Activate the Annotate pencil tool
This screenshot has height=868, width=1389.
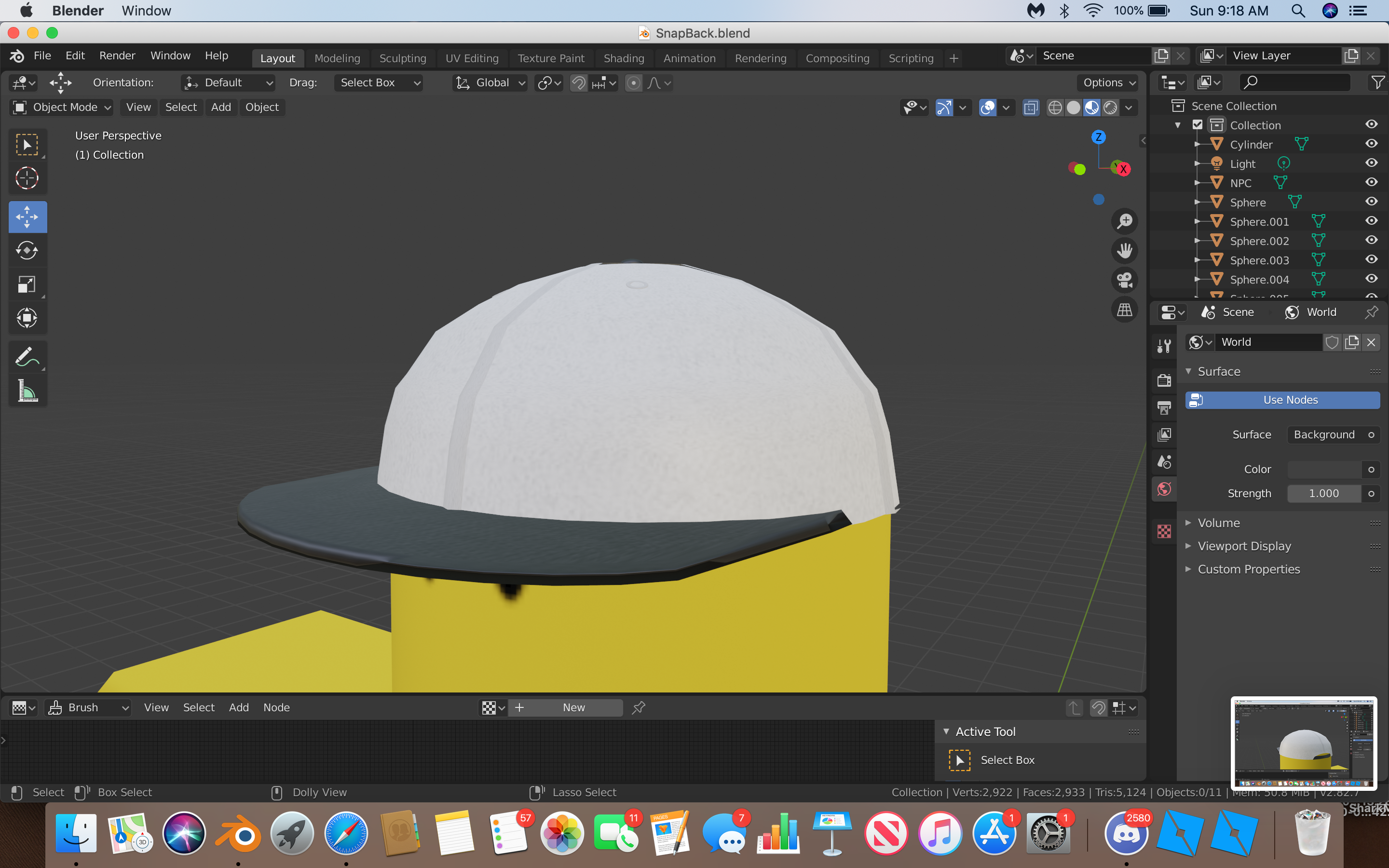pos(27,357)
